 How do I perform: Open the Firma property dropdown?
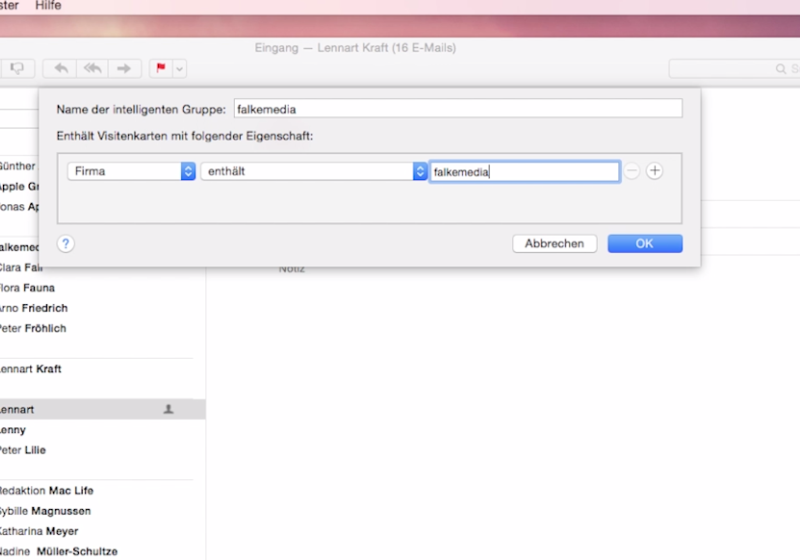131,172
